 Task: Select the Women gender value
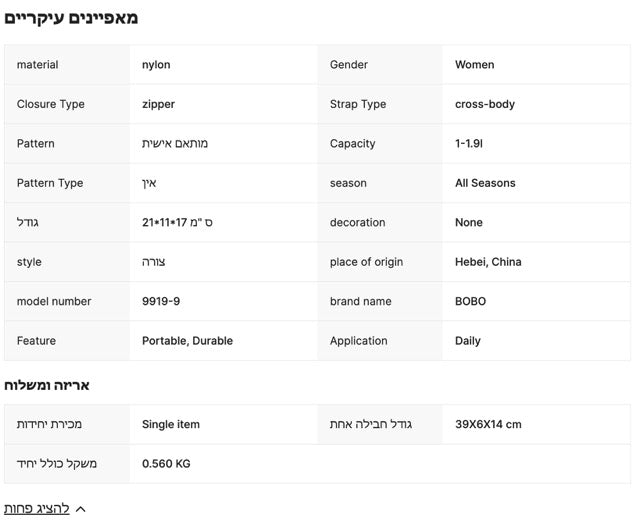[475, 64]
